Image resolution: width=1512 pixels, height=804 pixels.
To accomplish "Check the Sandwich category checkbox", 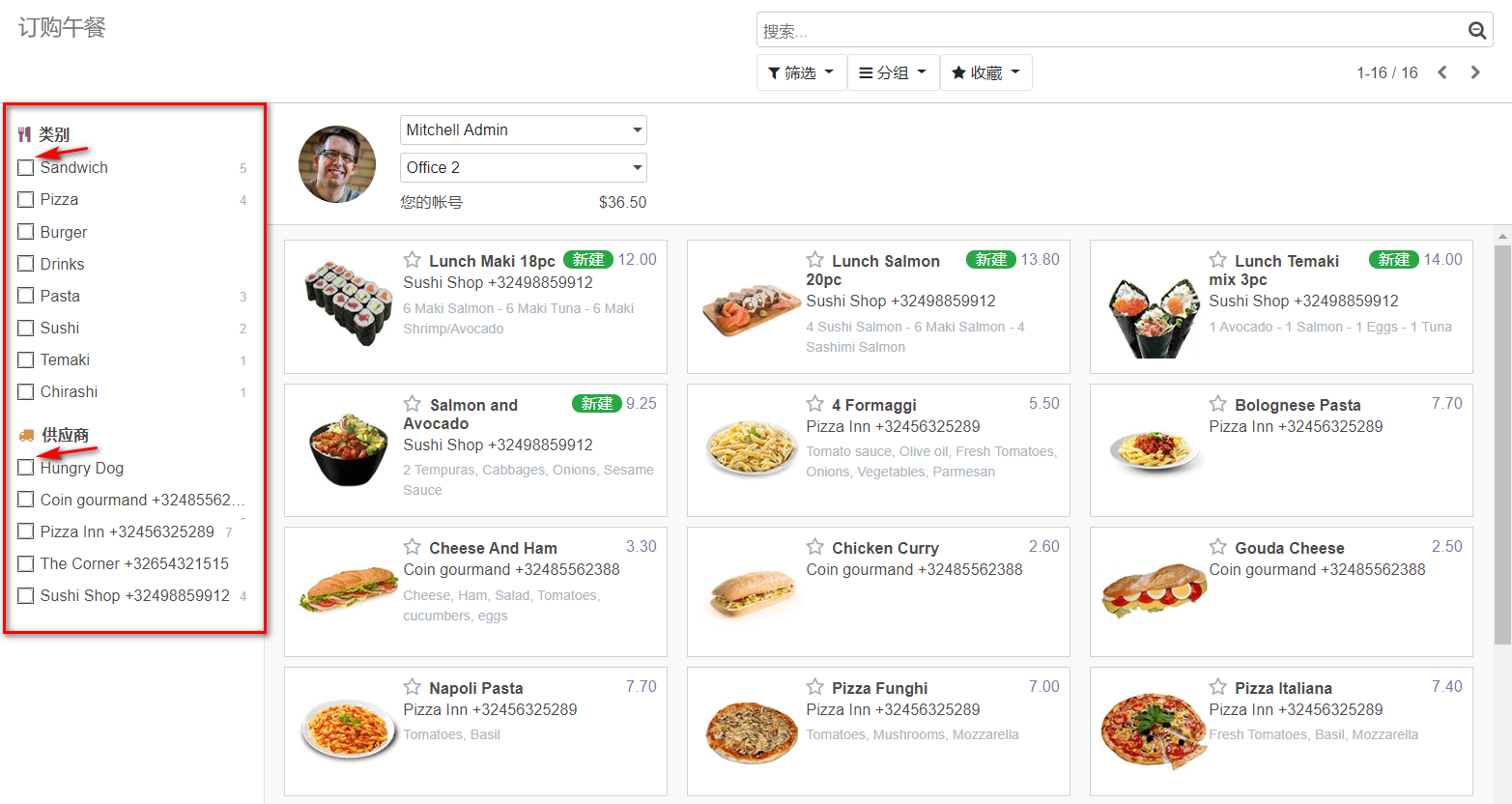I will (26, 168).
